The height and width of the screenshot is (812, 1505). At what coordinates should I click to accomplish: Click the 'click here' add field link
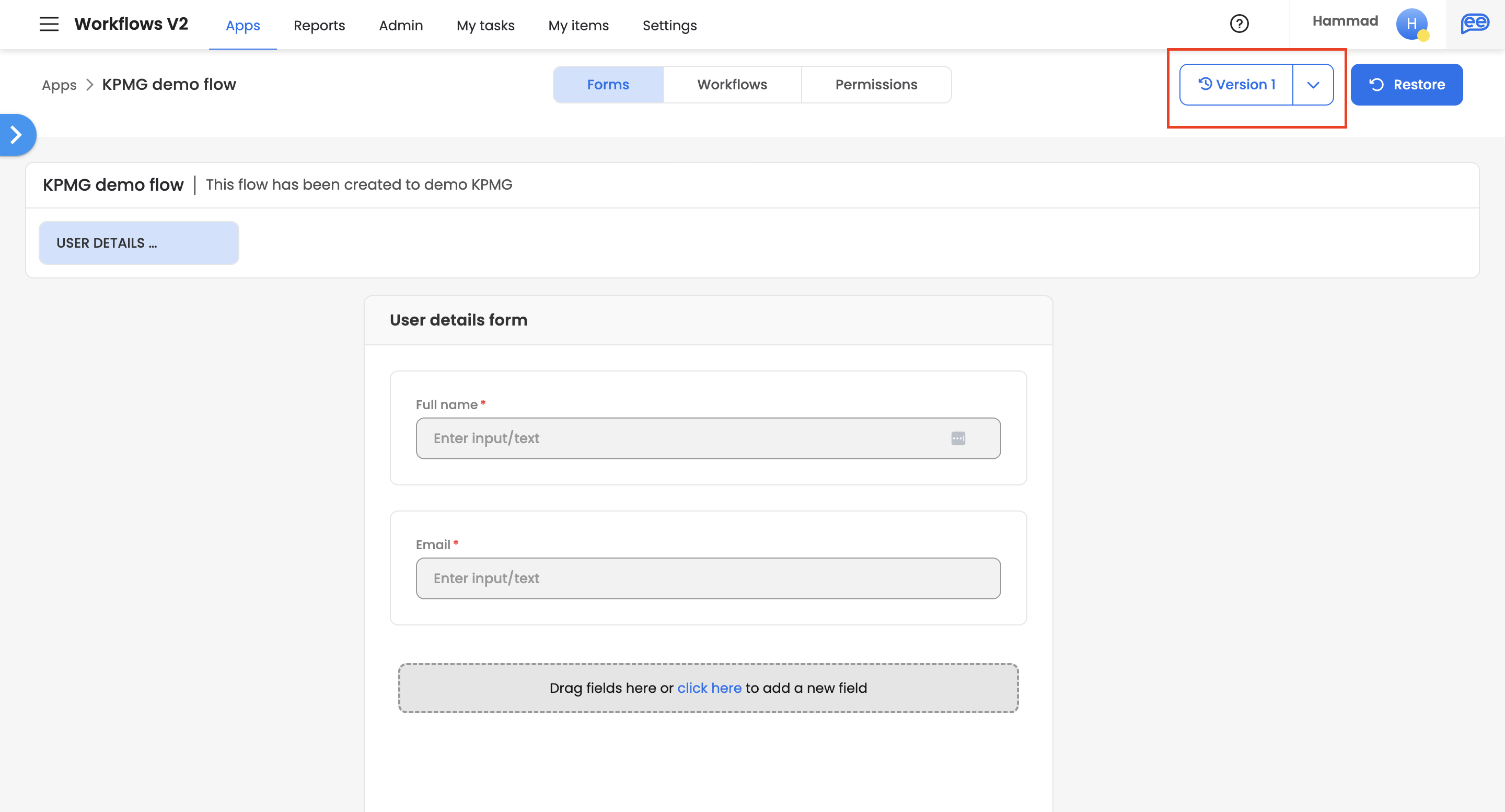pyautogui.click(x=709, y=688)
